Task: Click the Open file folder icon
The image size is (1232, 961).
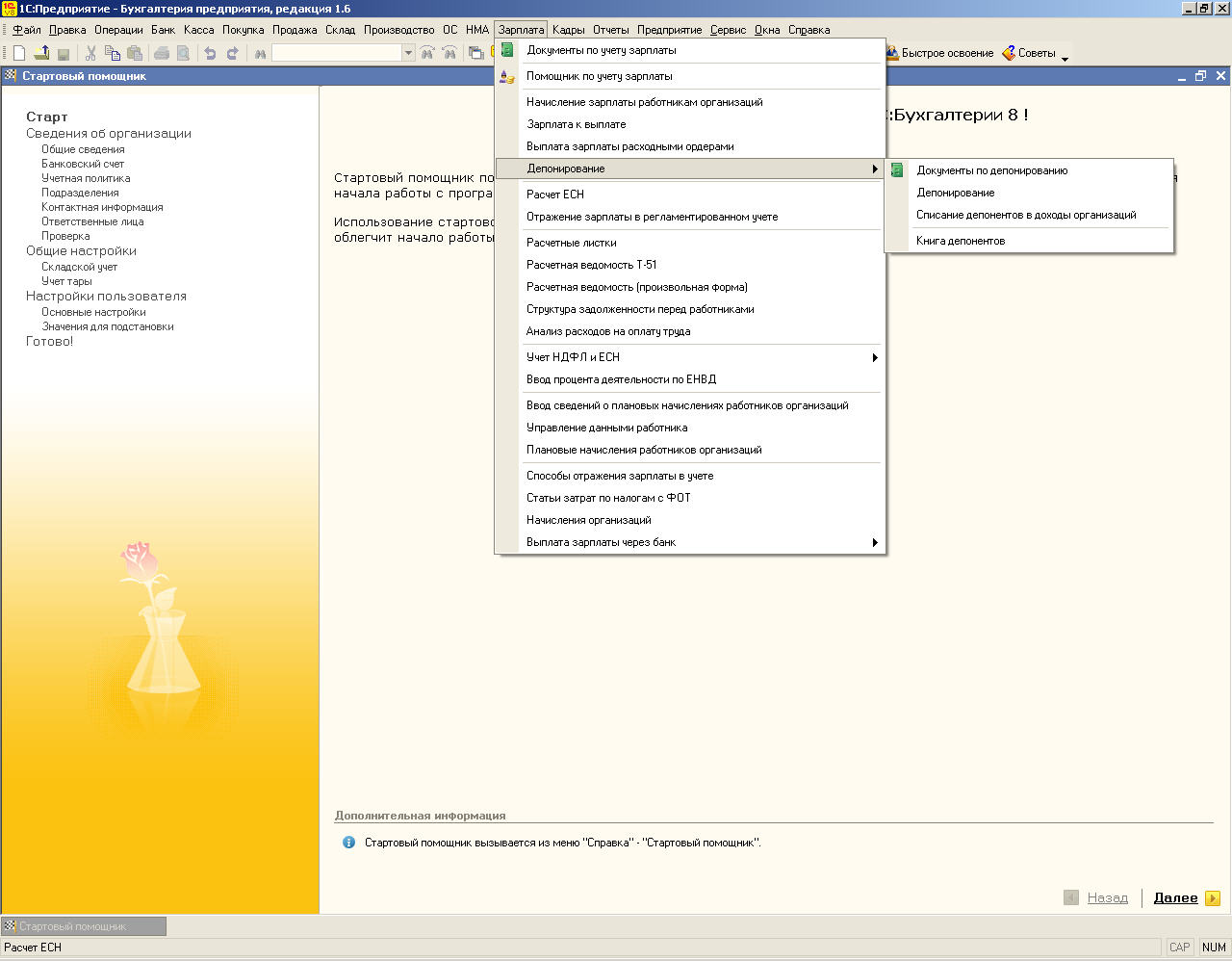Action: pos(41,54)
